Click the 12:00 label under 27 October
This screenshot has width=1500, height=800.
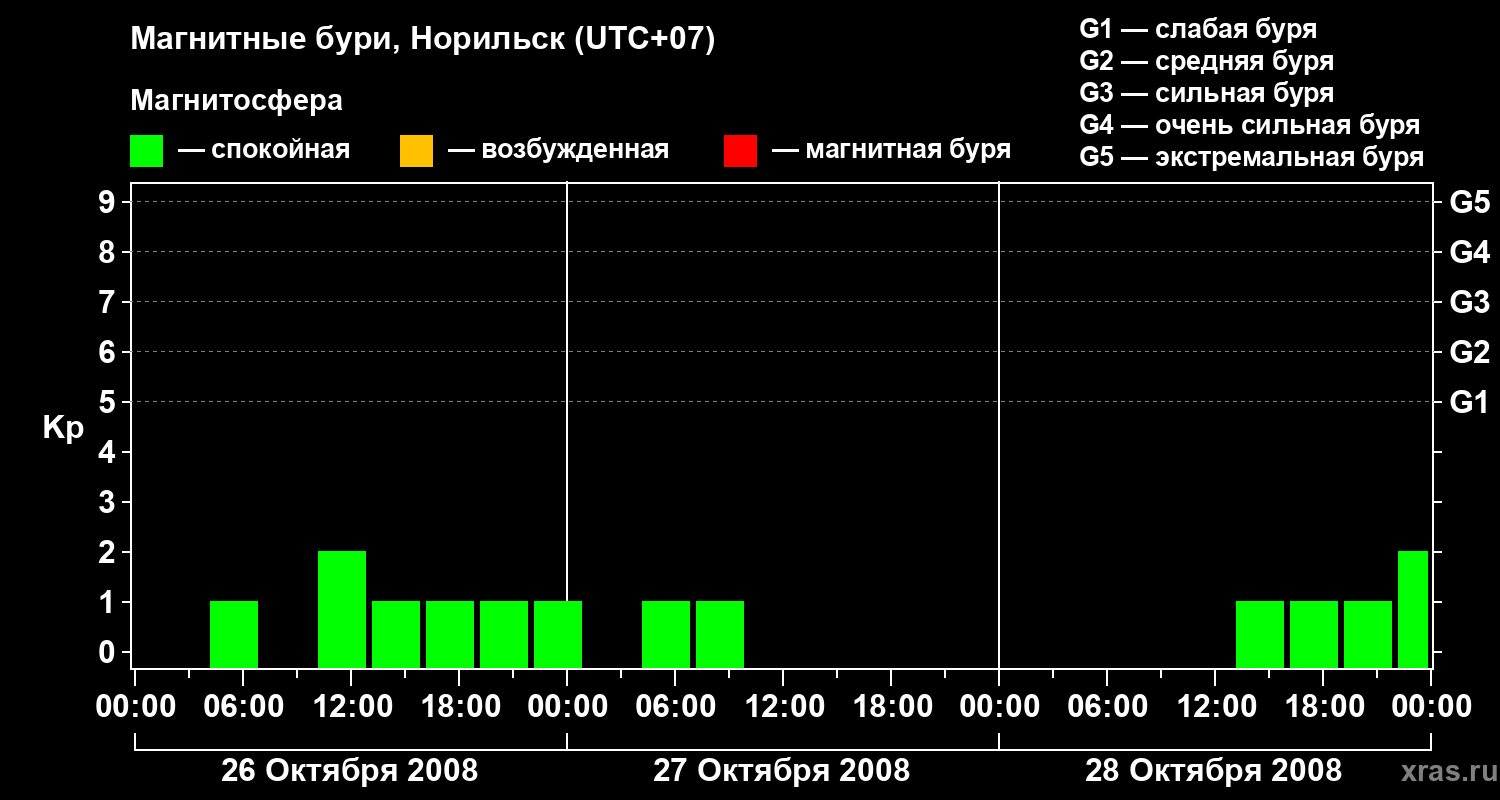783,706
